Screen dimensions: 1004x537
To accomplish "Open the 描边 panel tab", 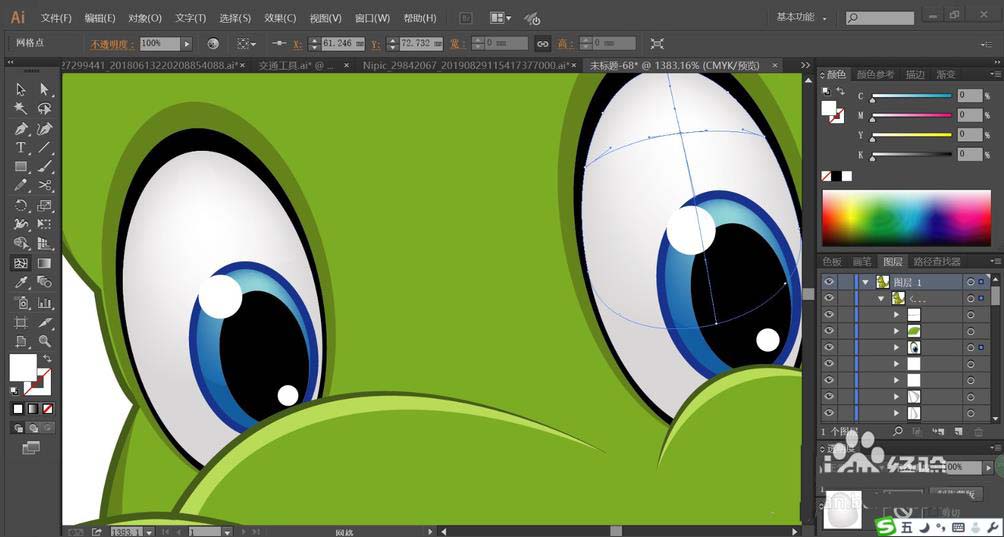I will [915, 75].
